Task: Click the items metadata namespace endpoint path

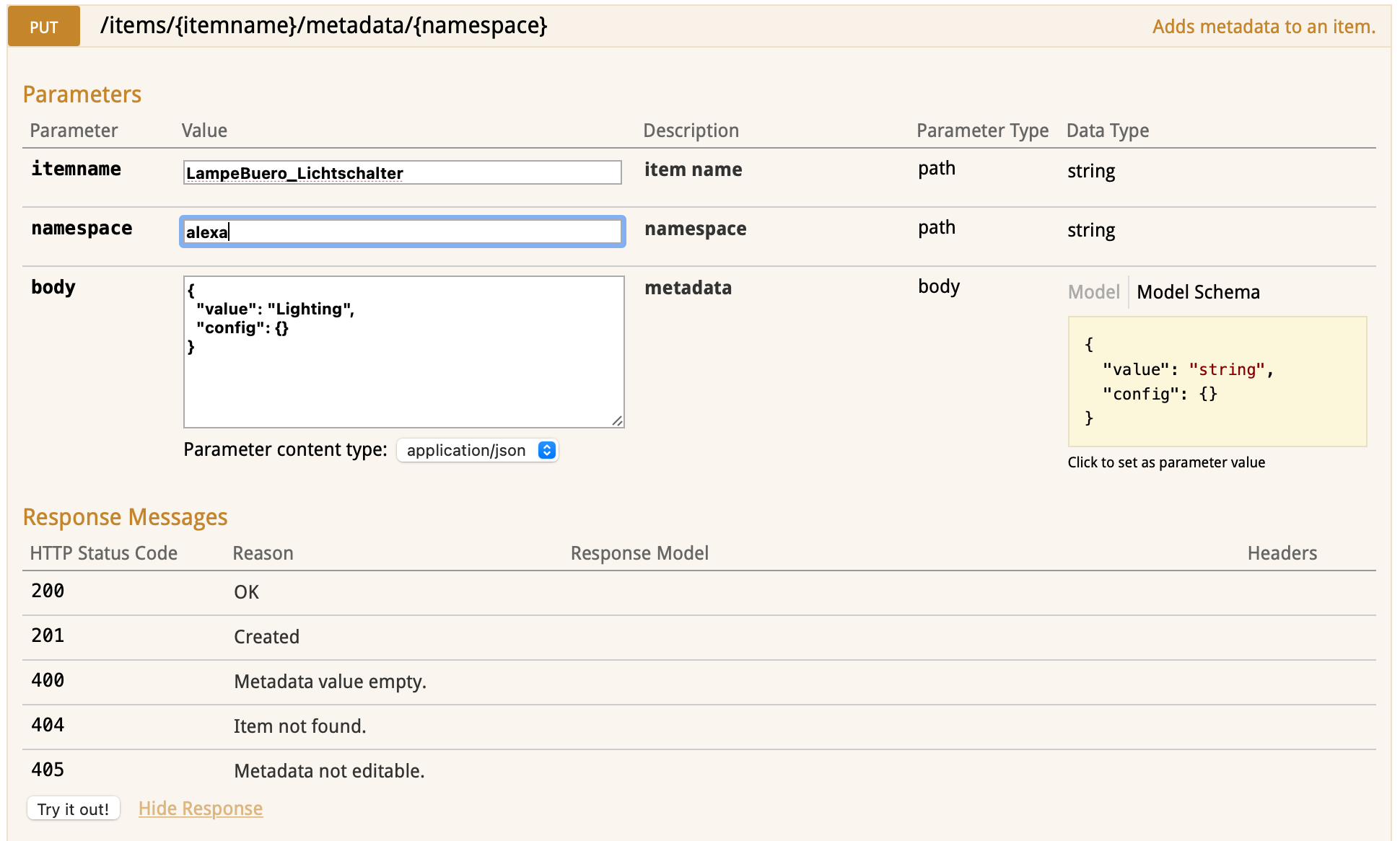Action: coord(323,26)
